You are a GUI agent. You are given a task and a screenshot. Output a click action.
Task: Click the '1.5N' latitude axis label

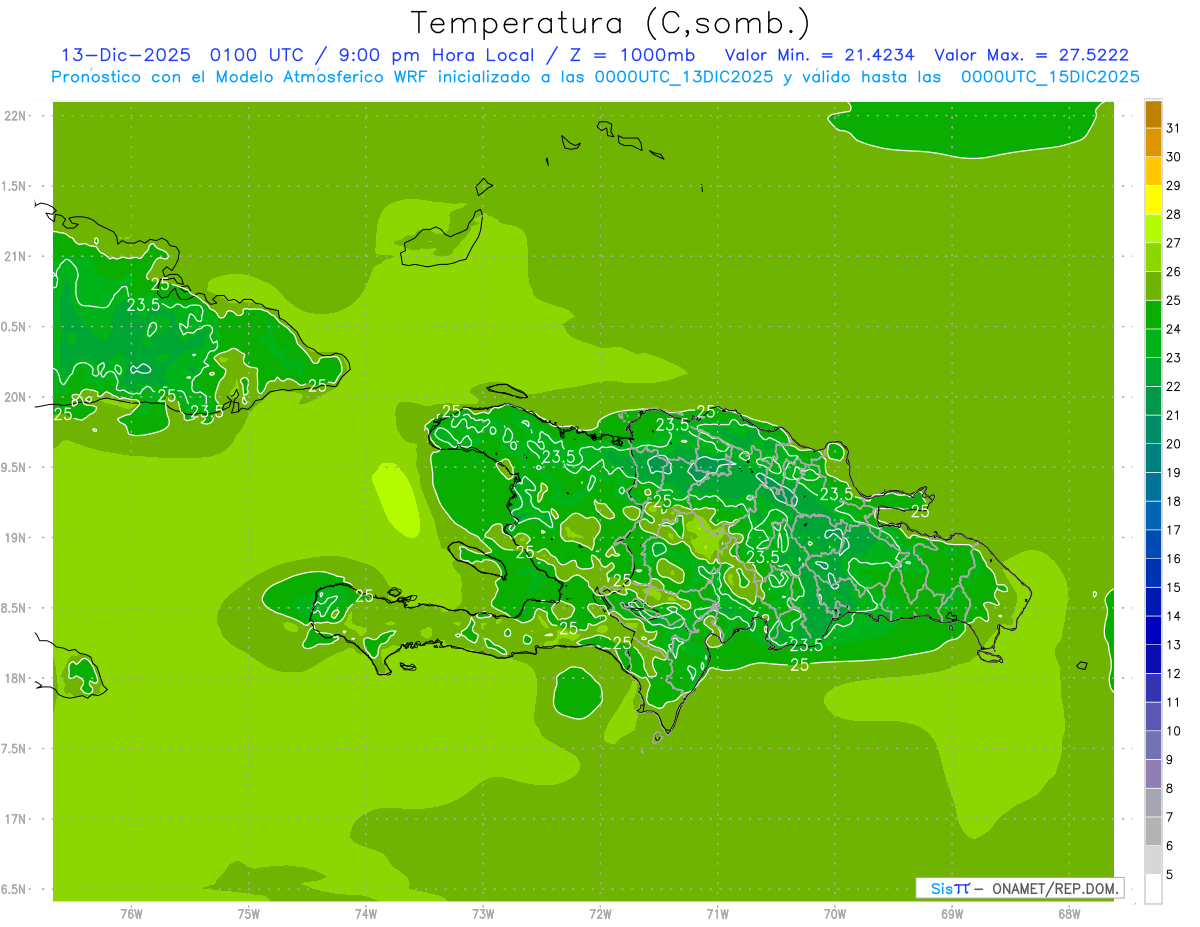pyautogui.click(x=15, y=186)
